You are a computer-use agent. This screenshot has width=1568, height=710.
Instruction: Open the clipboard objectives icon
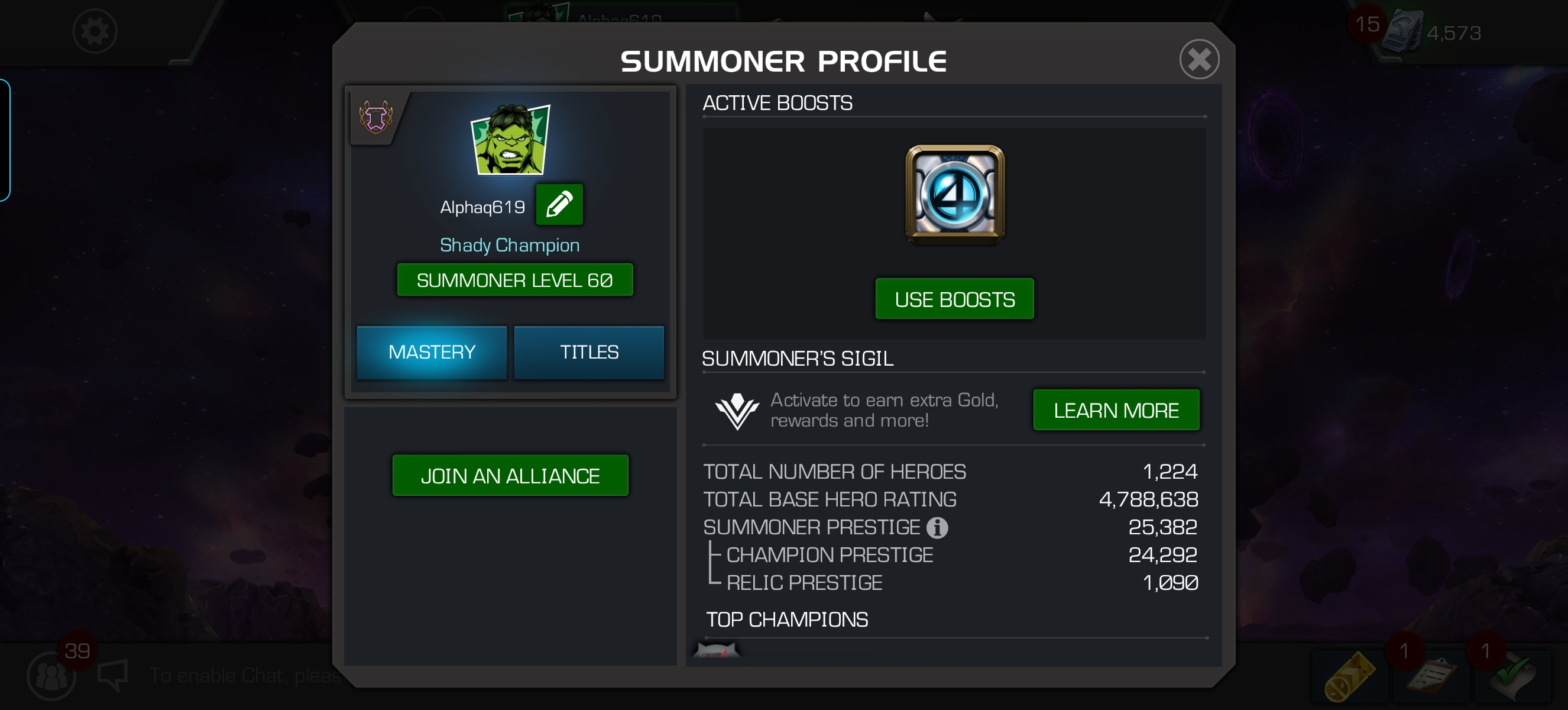pos(1430,676)
